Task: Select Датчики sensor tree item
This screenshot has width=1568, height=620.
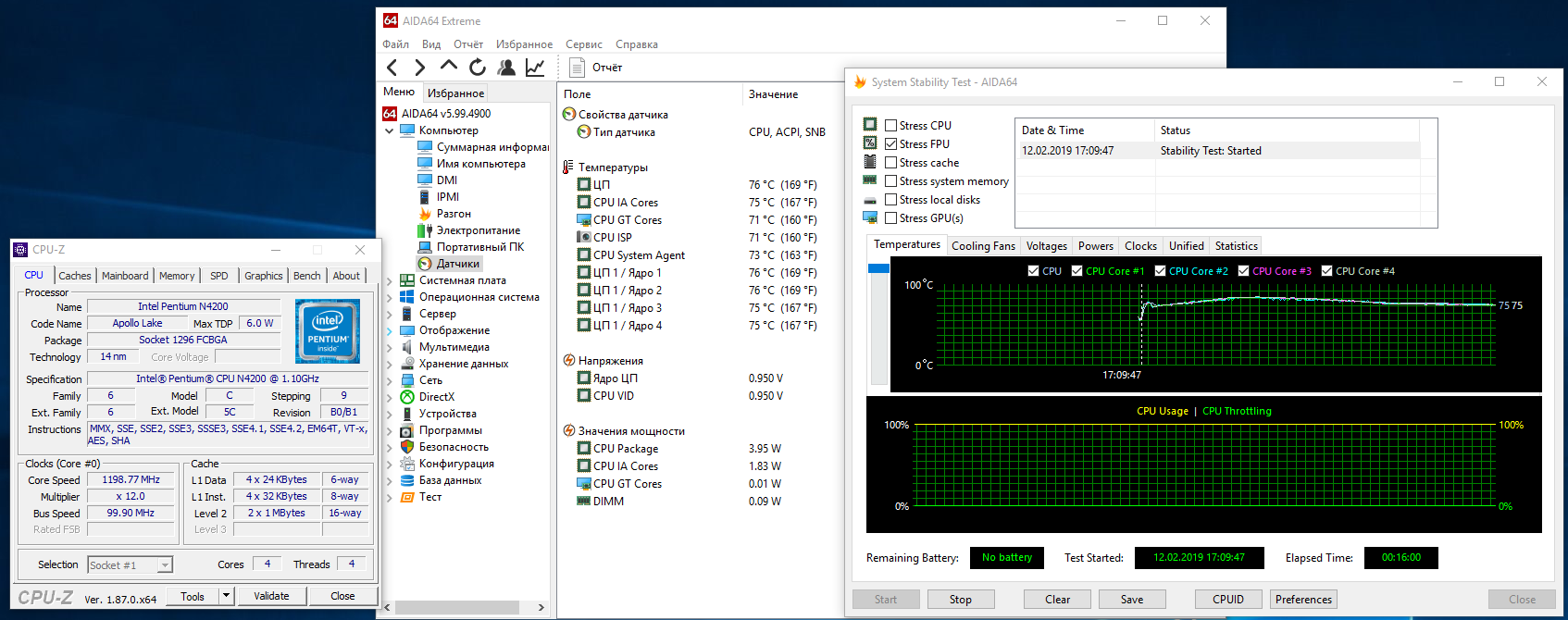Action: (x=450, y=264)
